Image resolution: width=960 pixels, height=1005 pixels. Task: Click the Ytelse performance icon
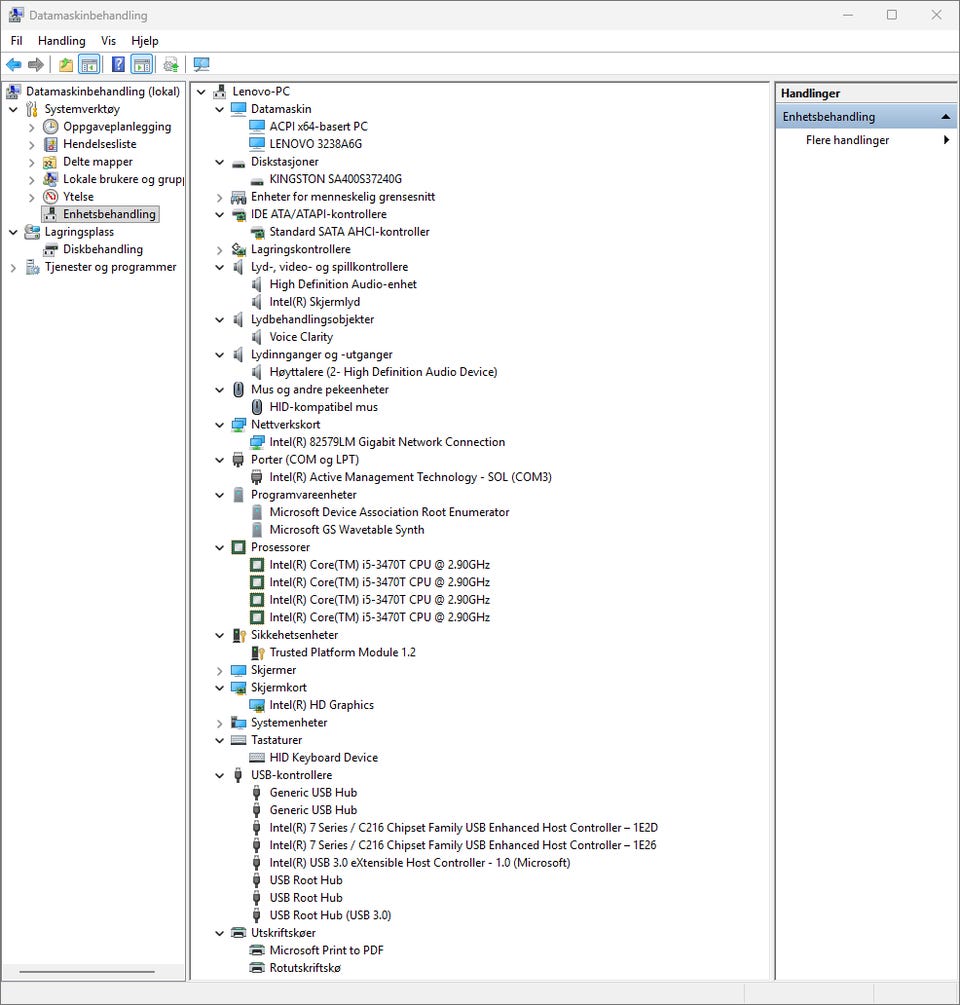(x=51, y=197)
